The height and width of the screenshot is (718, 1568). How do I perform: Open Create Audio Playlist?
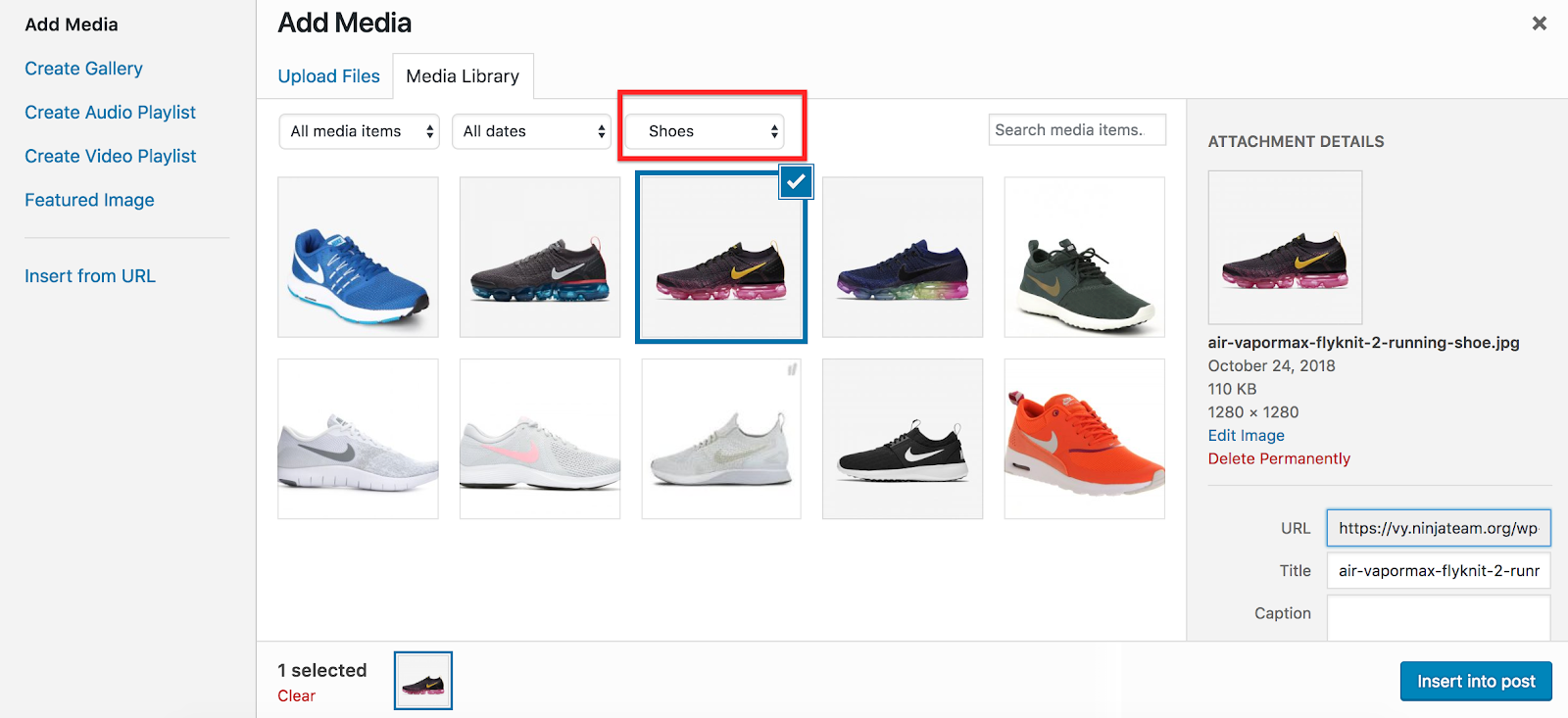point(110,113)
